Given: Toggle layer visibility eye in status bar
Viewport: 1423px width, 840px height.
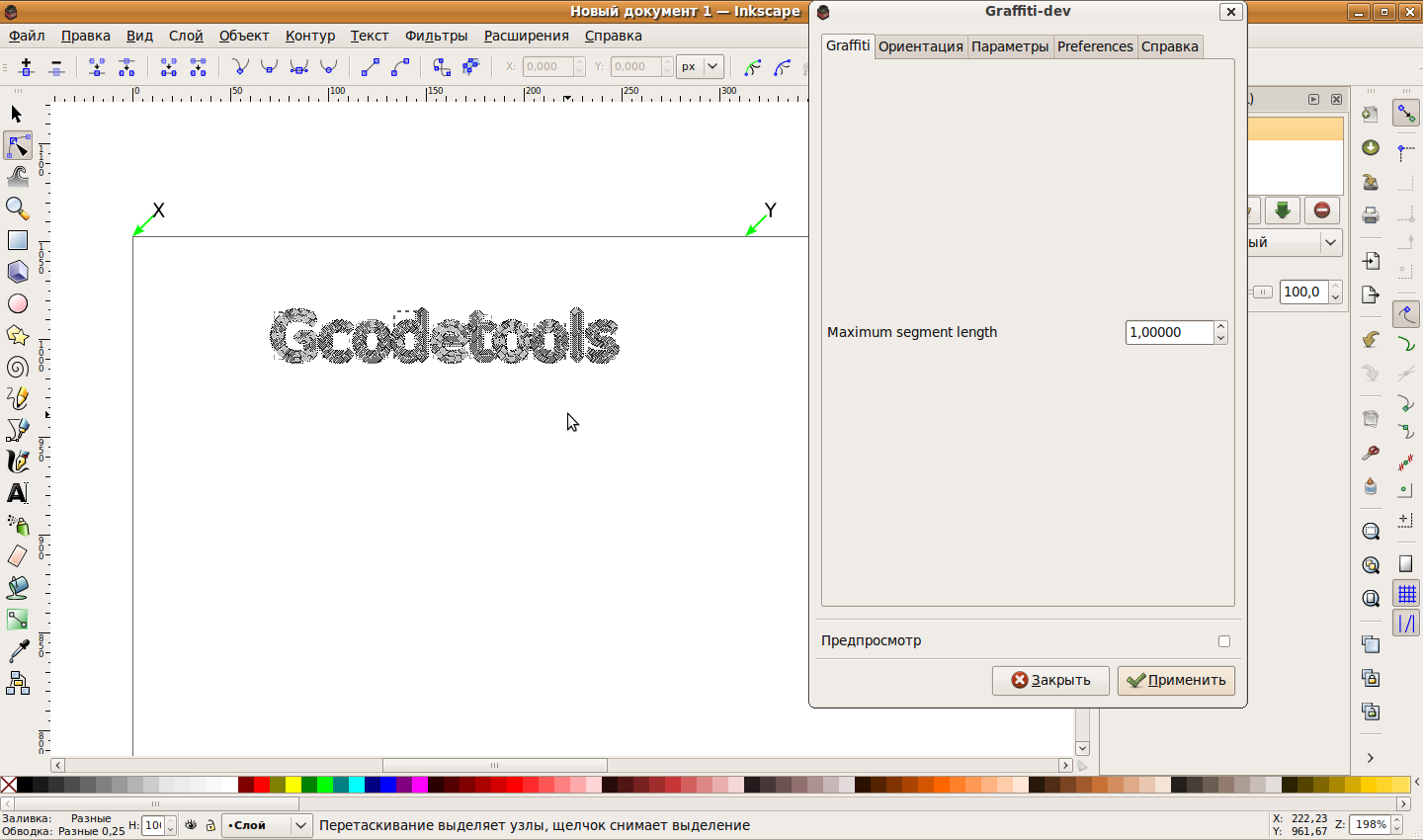Looking at the screenshot, I should (x=191, y=825).
